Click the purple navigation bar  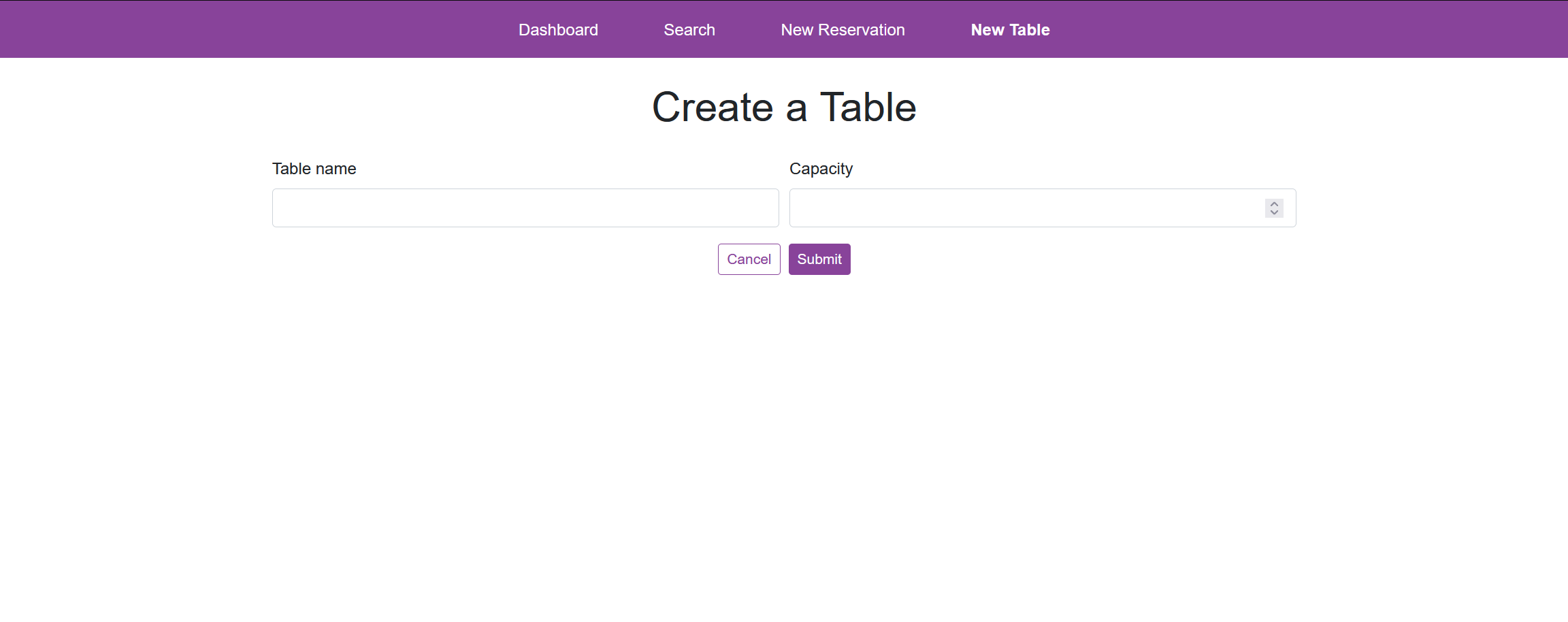[272, 29]
